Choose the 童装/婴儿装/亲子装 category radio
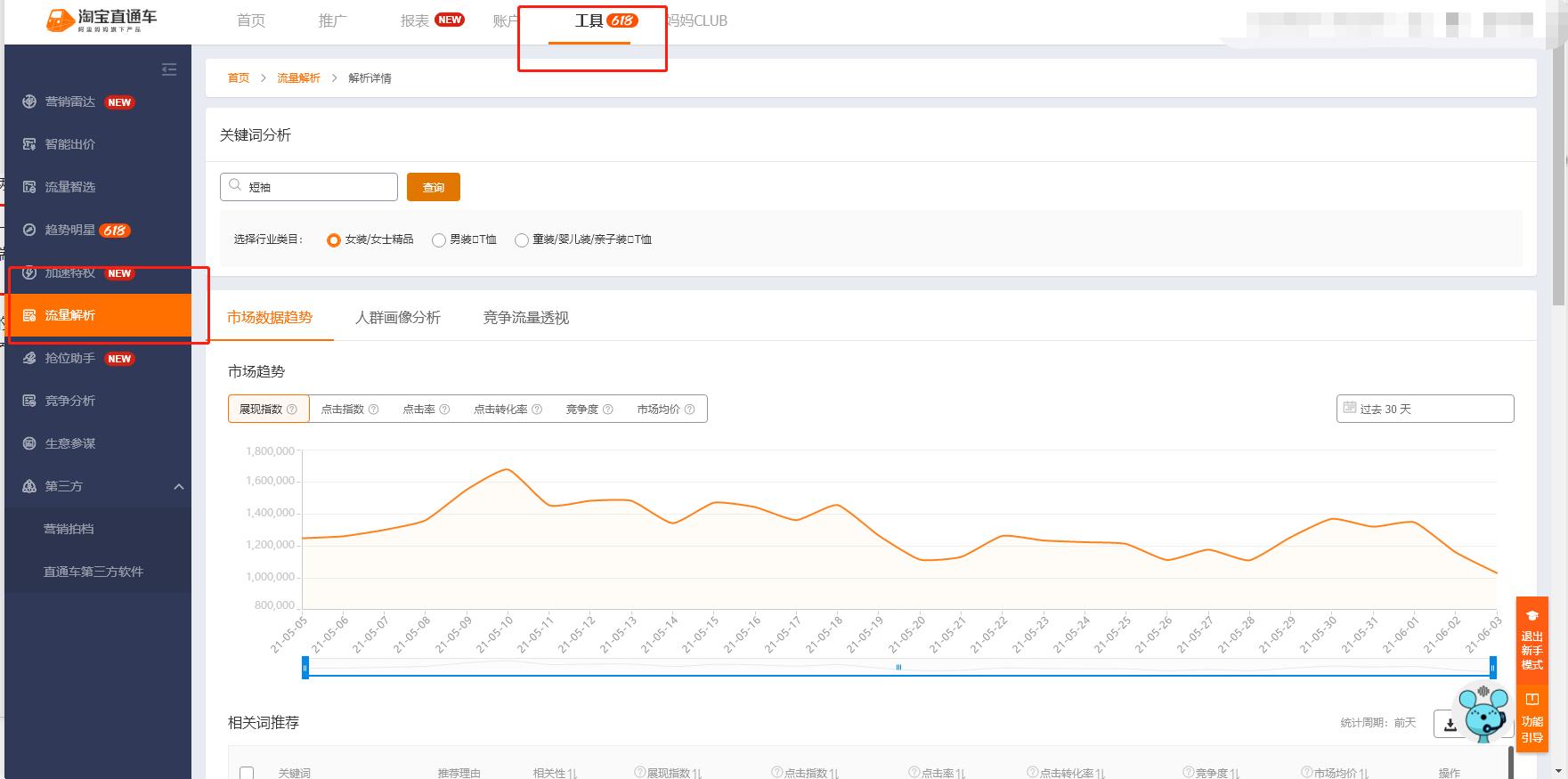 (x=522, y=240)
